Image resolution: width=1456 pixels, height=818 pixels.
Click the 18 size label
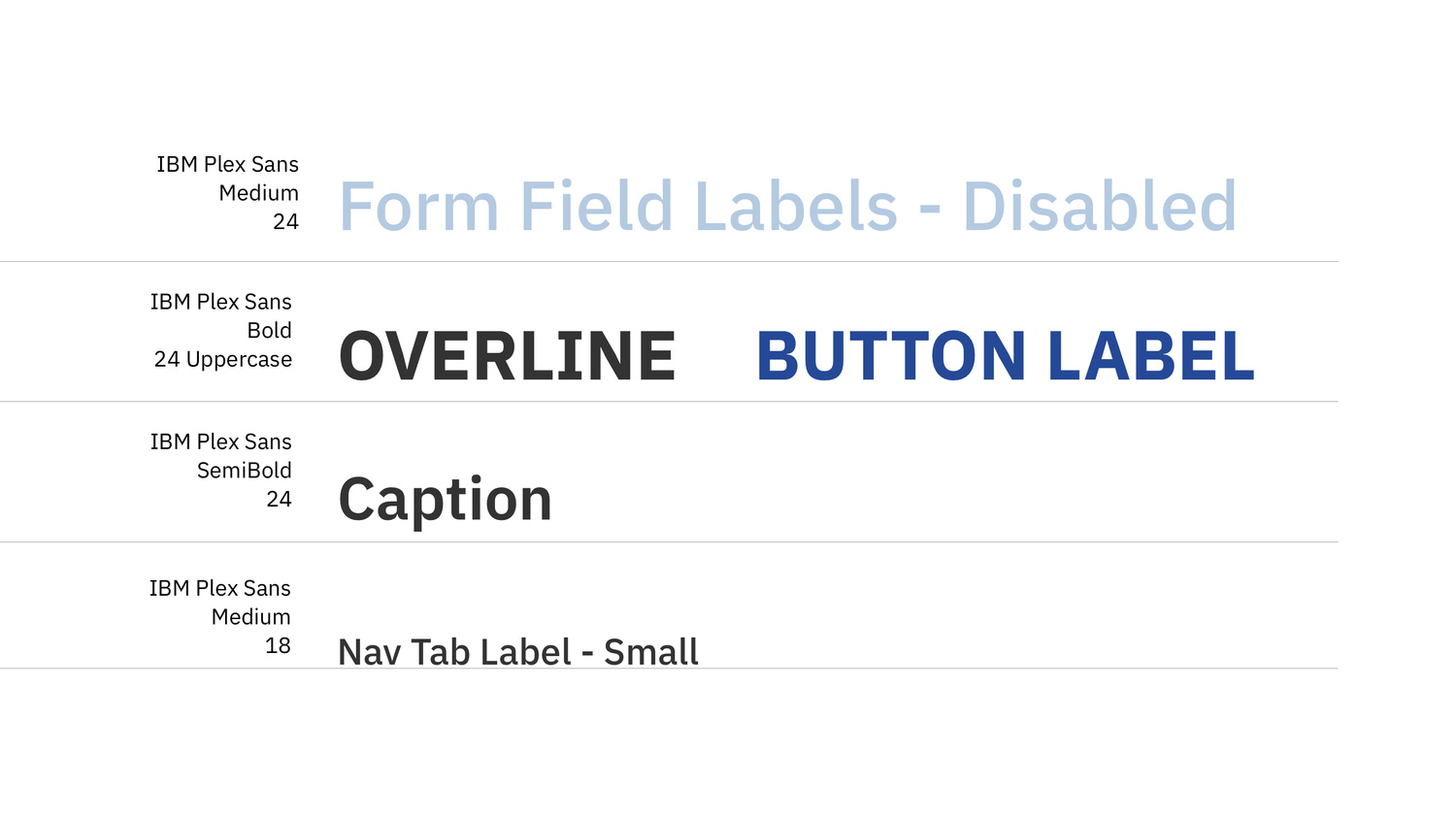click(278, 645)
